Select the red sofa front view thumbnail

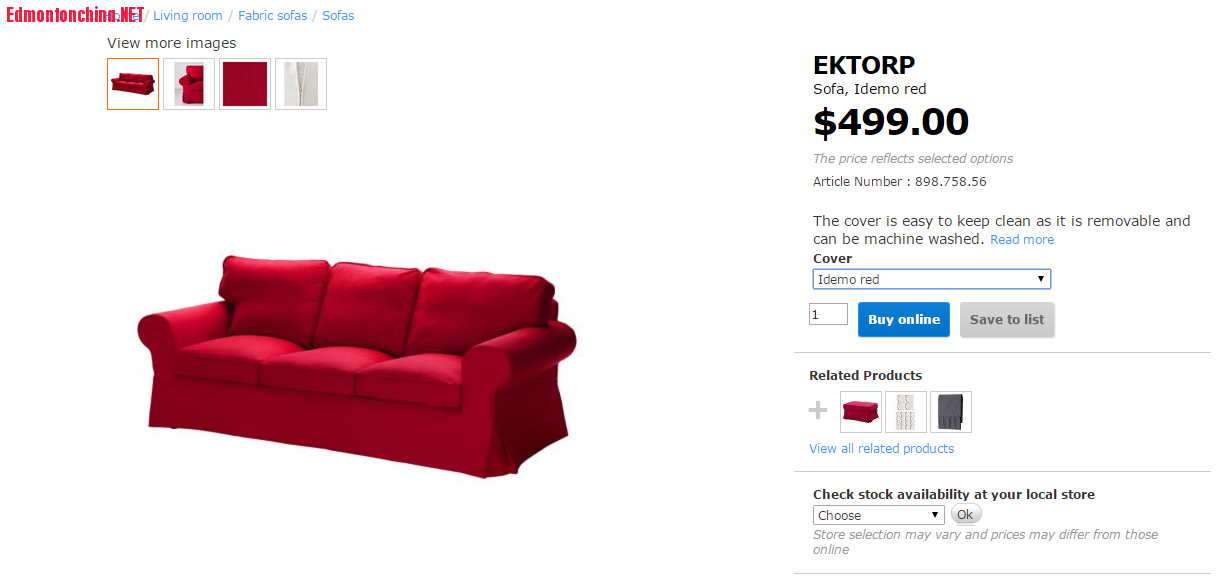[x=133, y=84]
